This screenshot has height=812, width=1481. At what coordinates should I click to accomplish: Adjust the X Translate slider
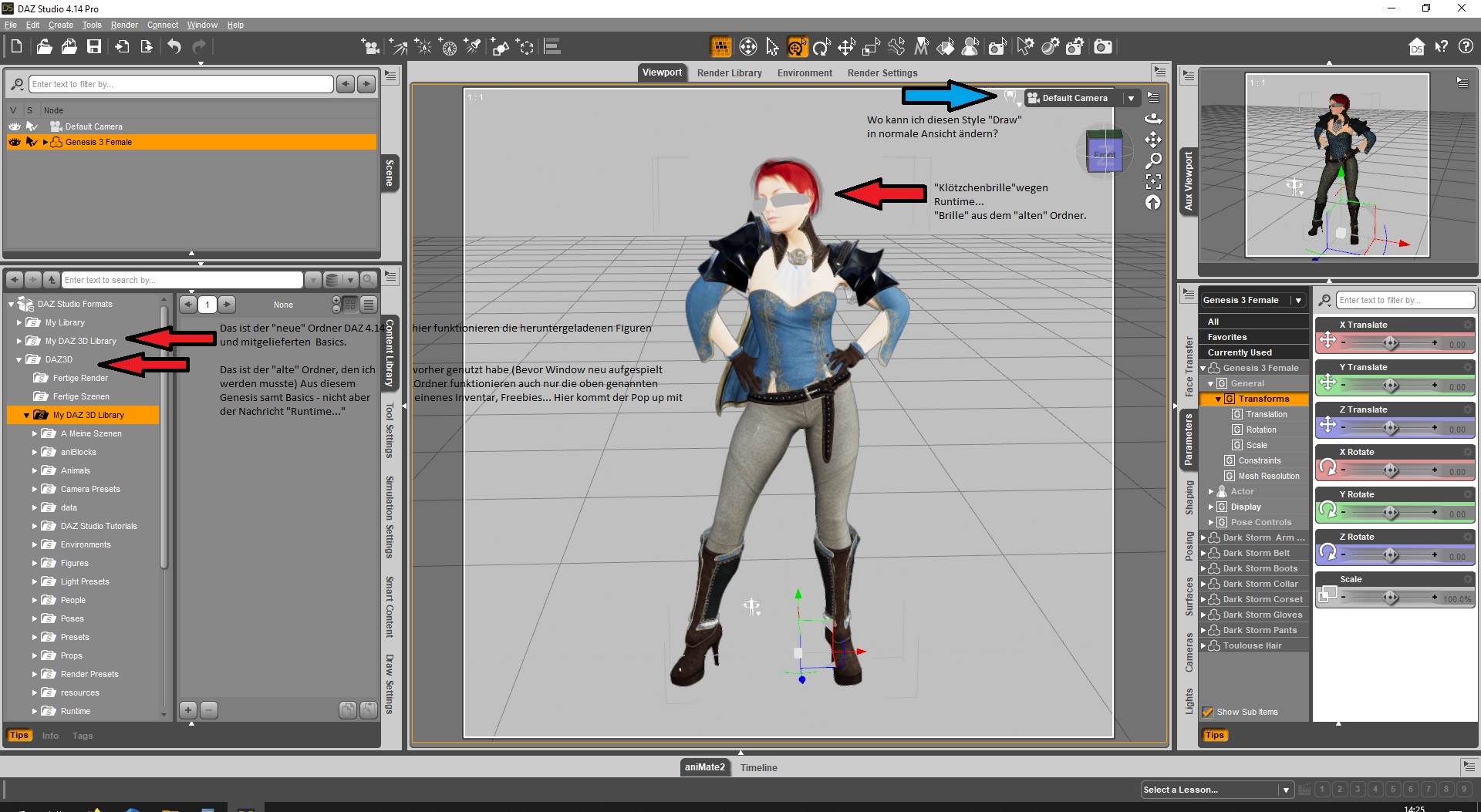[1390, 342]
